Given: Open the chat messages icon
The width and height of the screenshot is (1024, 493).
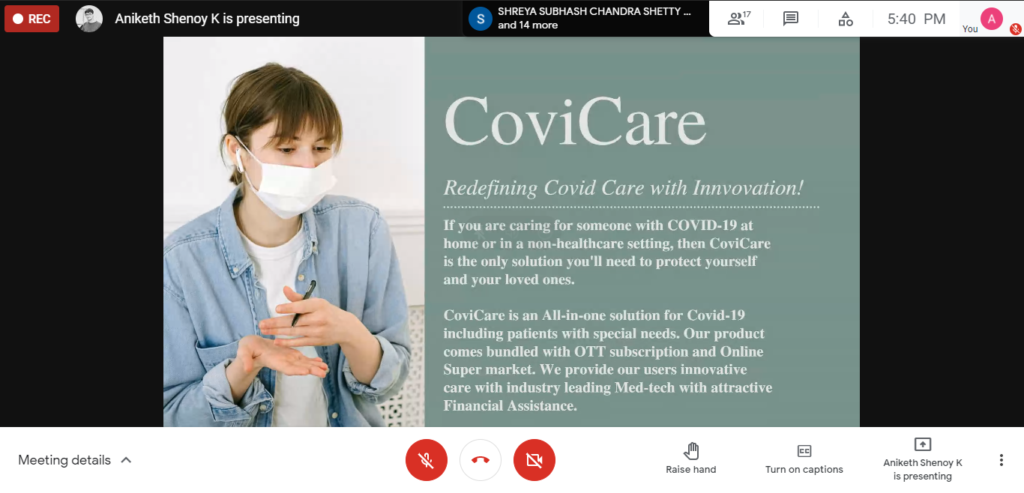Looking at the screenshot, I should coord(790,19).
